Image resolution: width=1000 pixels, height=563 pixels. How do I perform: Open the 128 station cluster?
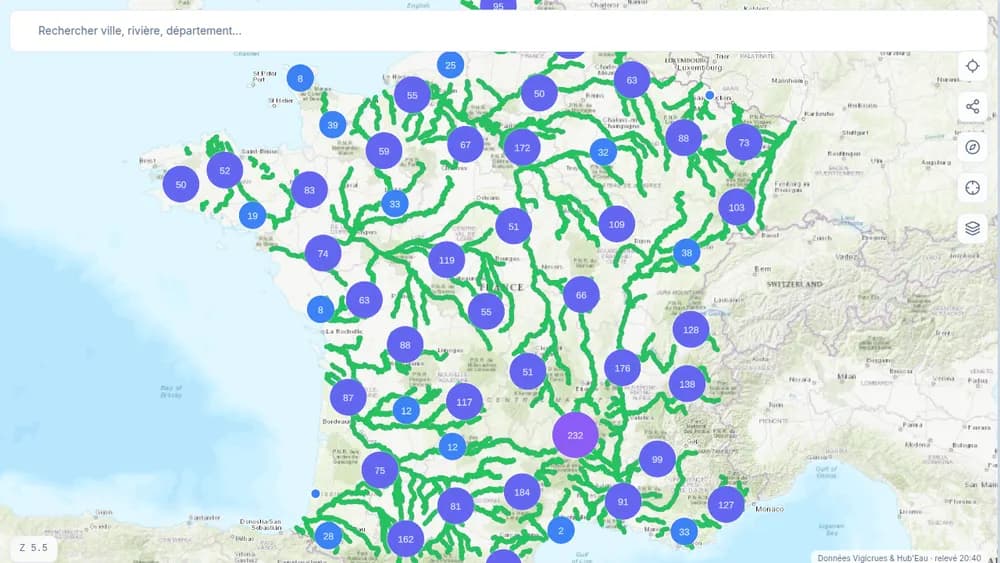pos(691,330)
